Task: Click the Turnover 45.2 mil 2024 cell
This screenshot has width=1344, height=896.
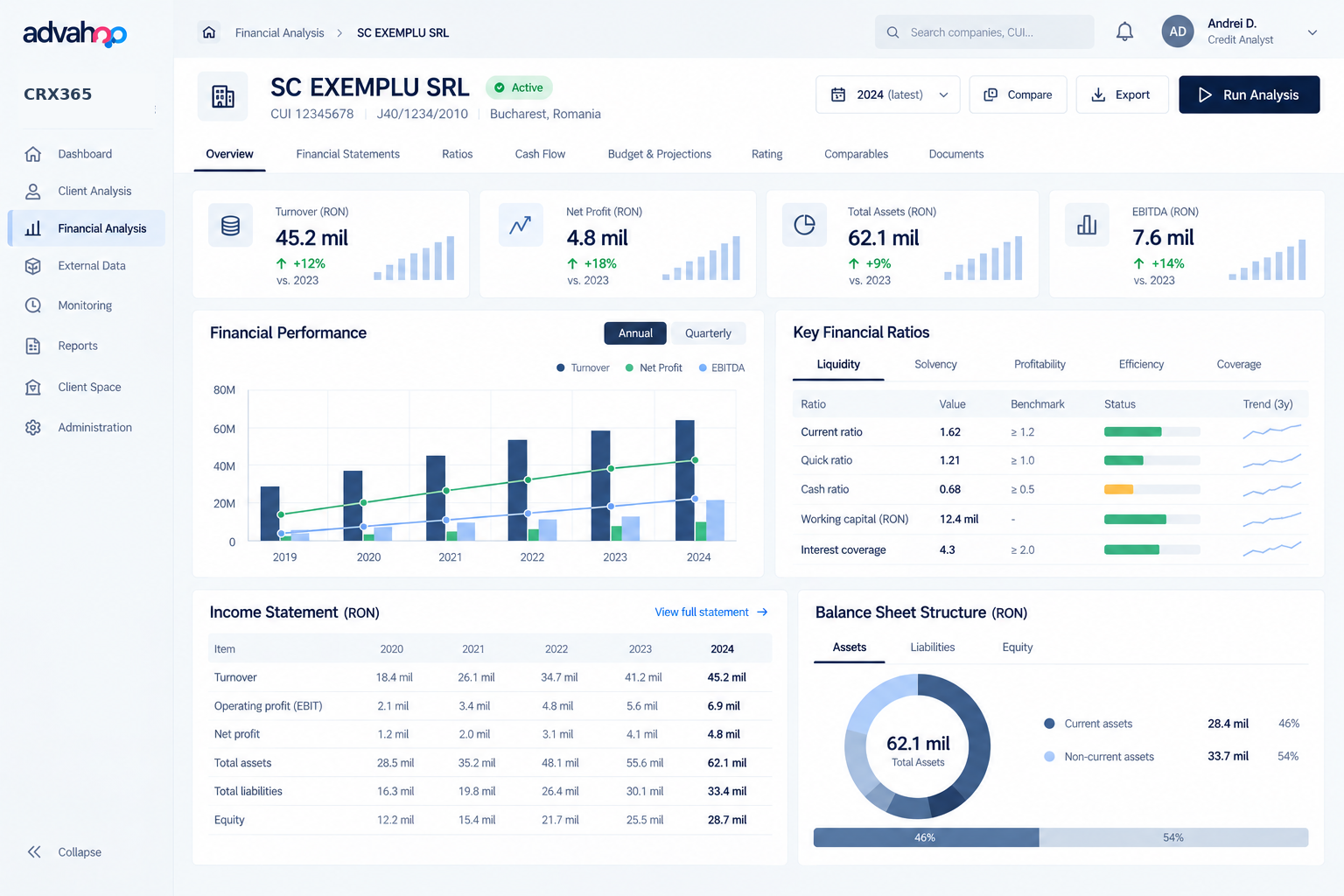Action: (x=726, y=677)
